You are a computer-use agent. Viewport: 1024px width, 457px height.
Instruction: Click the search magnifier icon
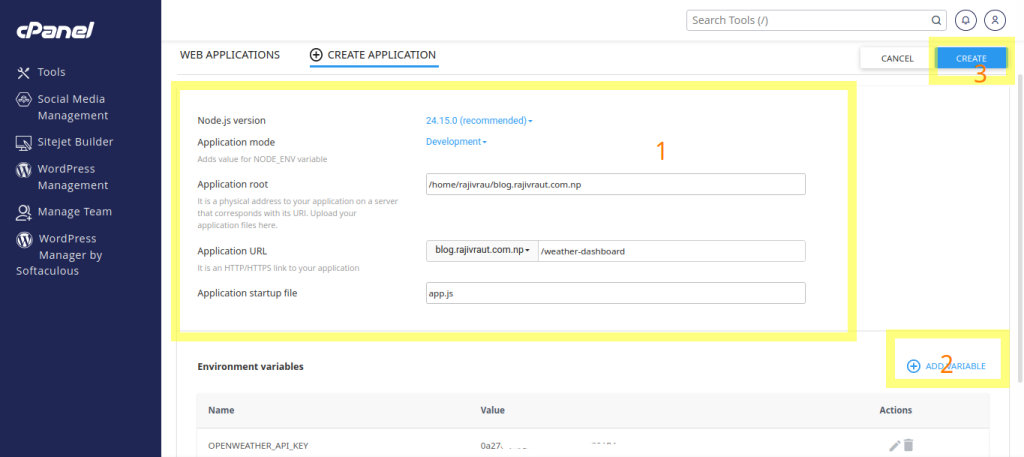click(935, 20)
